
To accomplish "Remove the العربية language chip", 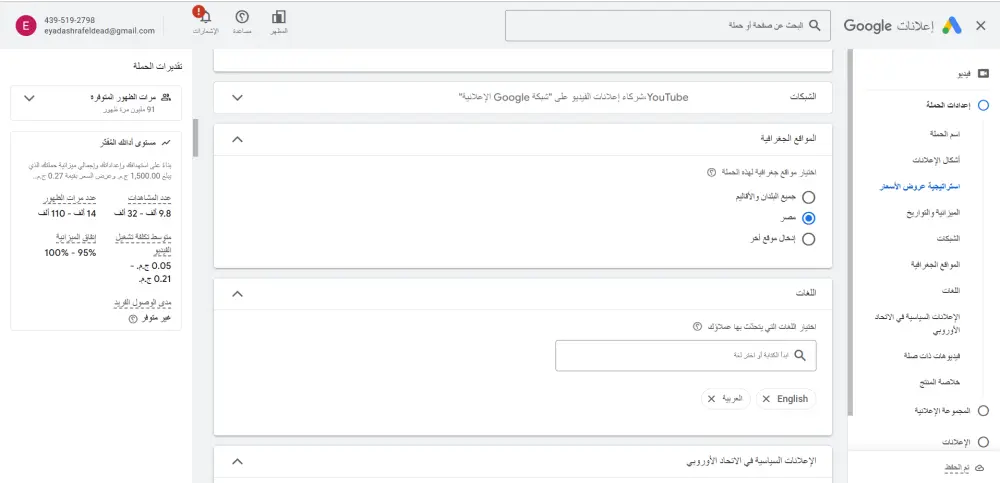I will pos(711,398).
